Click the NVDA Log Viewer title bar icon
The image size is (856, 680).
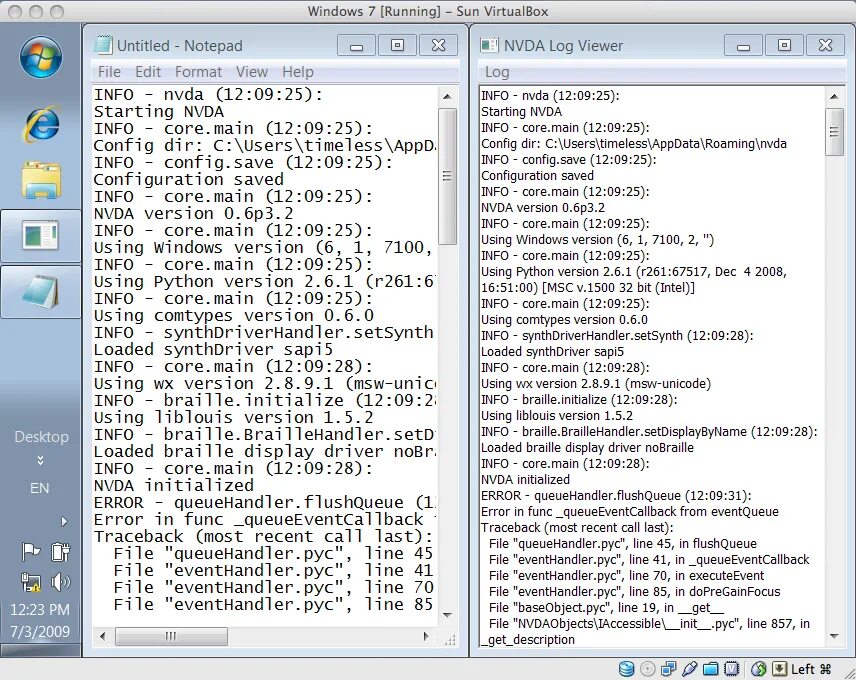pos(489,45)
